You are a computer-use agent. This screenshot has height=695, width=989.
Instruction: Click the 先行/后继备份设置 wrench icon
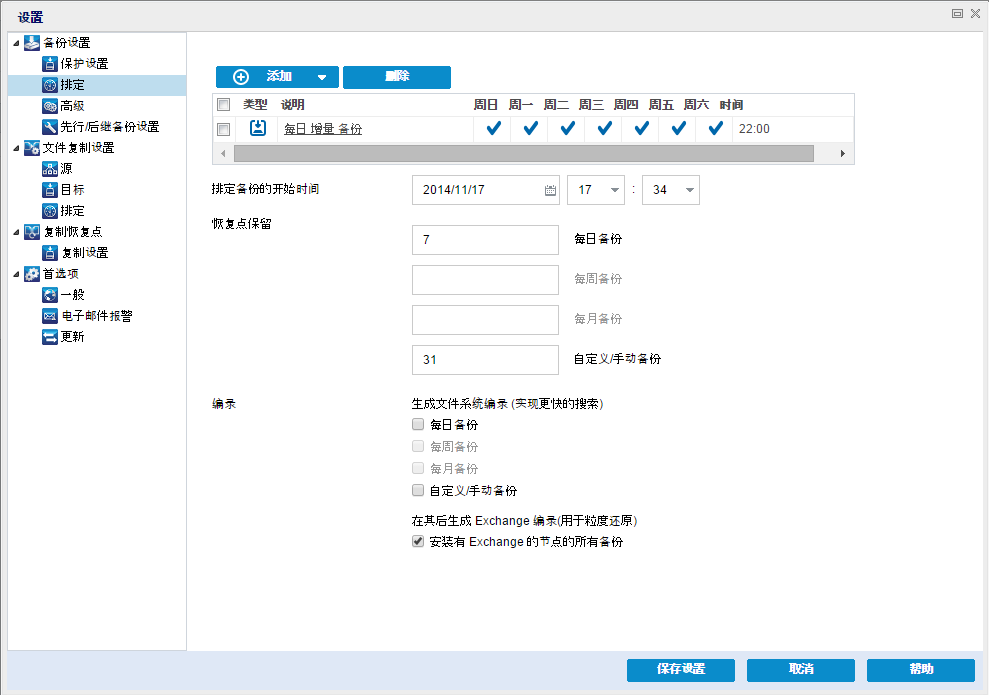point(50,127)
